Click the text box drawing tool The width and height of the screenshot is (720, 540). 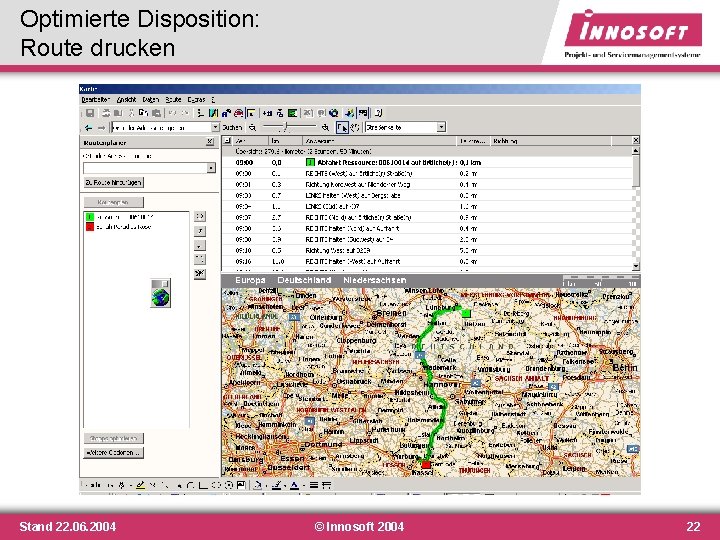click(x=241, y=485)
